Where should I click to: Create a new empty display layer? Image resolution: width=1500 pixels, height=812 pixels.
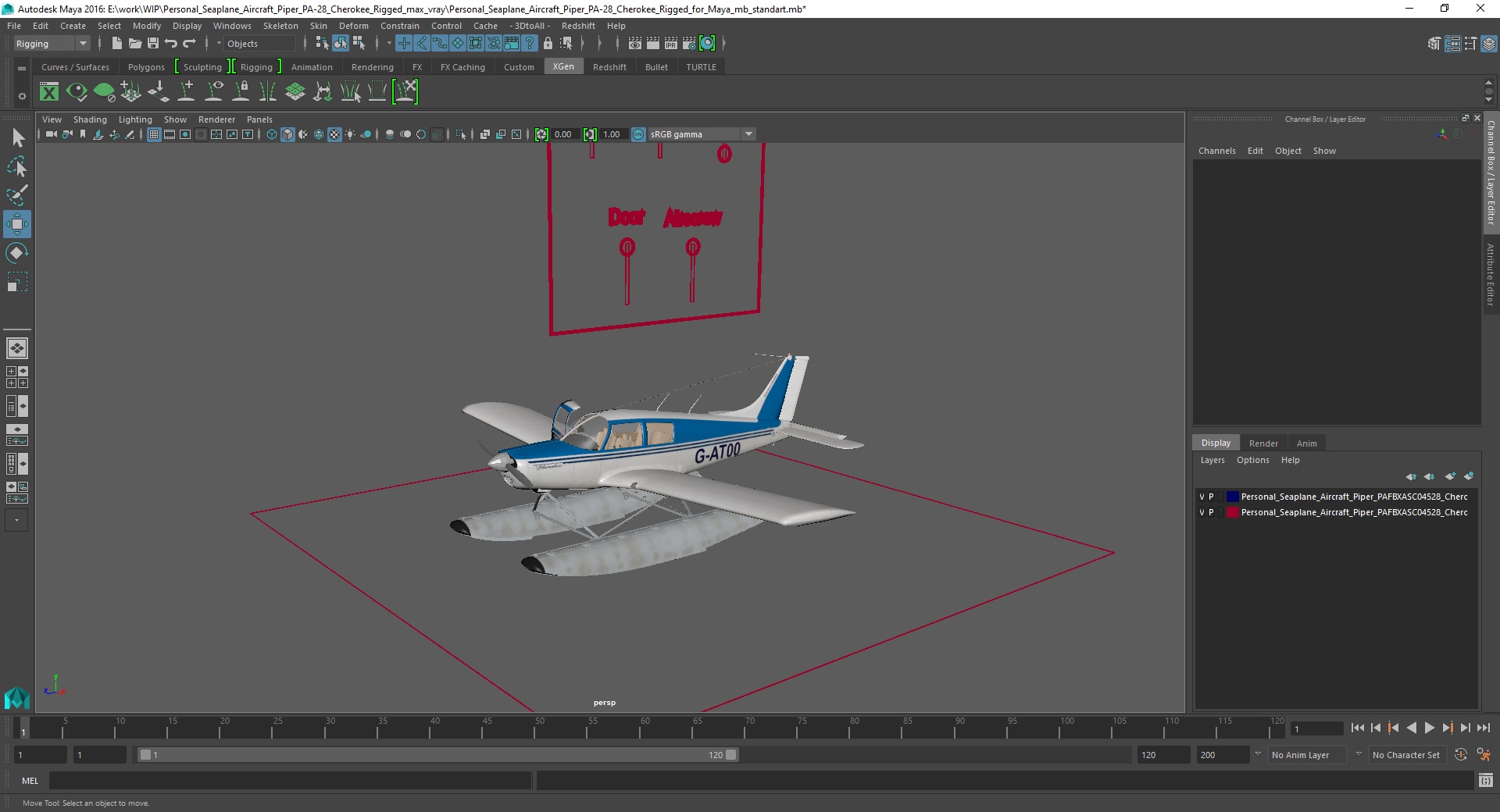1451,476
